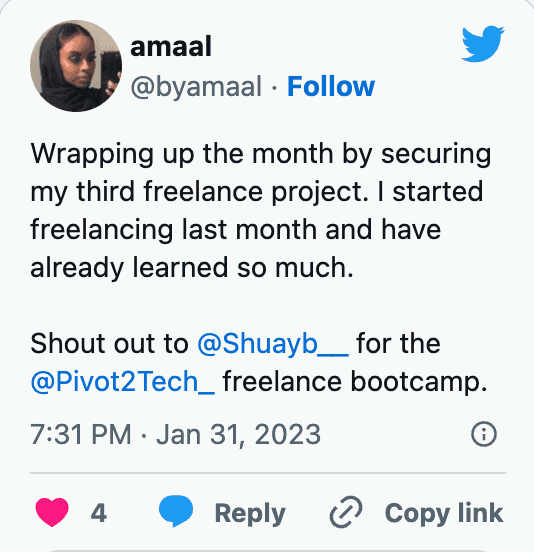
Task: Click the Jan 31, 2023 date
Action: (238, 434)
